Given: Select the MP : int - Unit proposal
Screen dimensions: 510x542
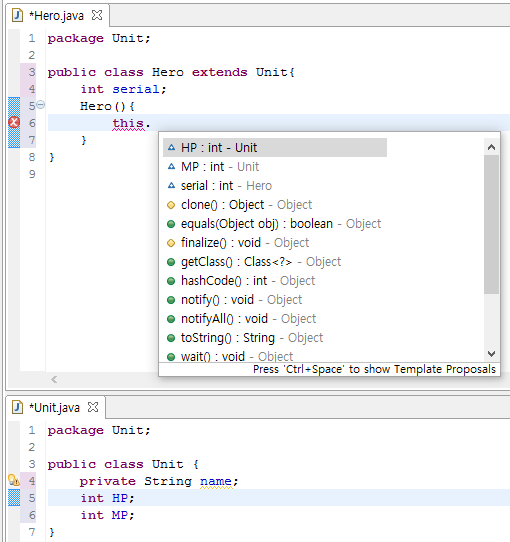Looking at the screenshot, I should (x=275, y=167).
